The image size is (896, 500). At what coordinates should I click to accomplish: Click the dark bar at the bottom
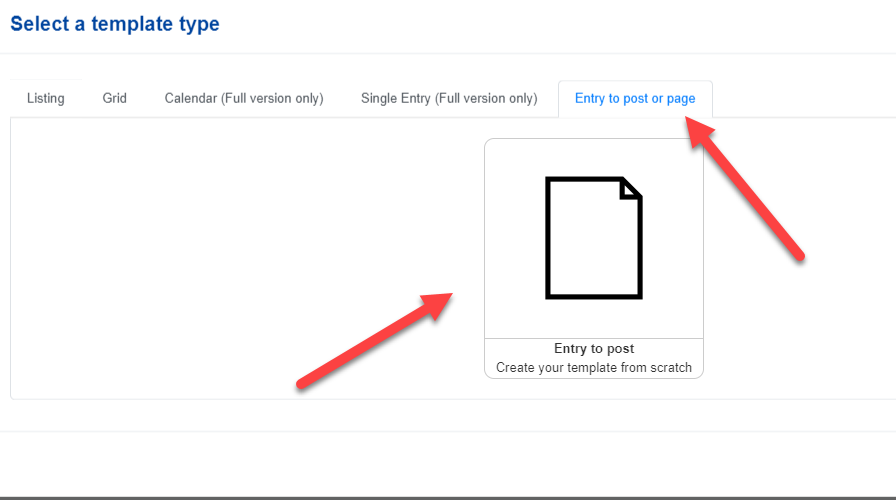448,498
